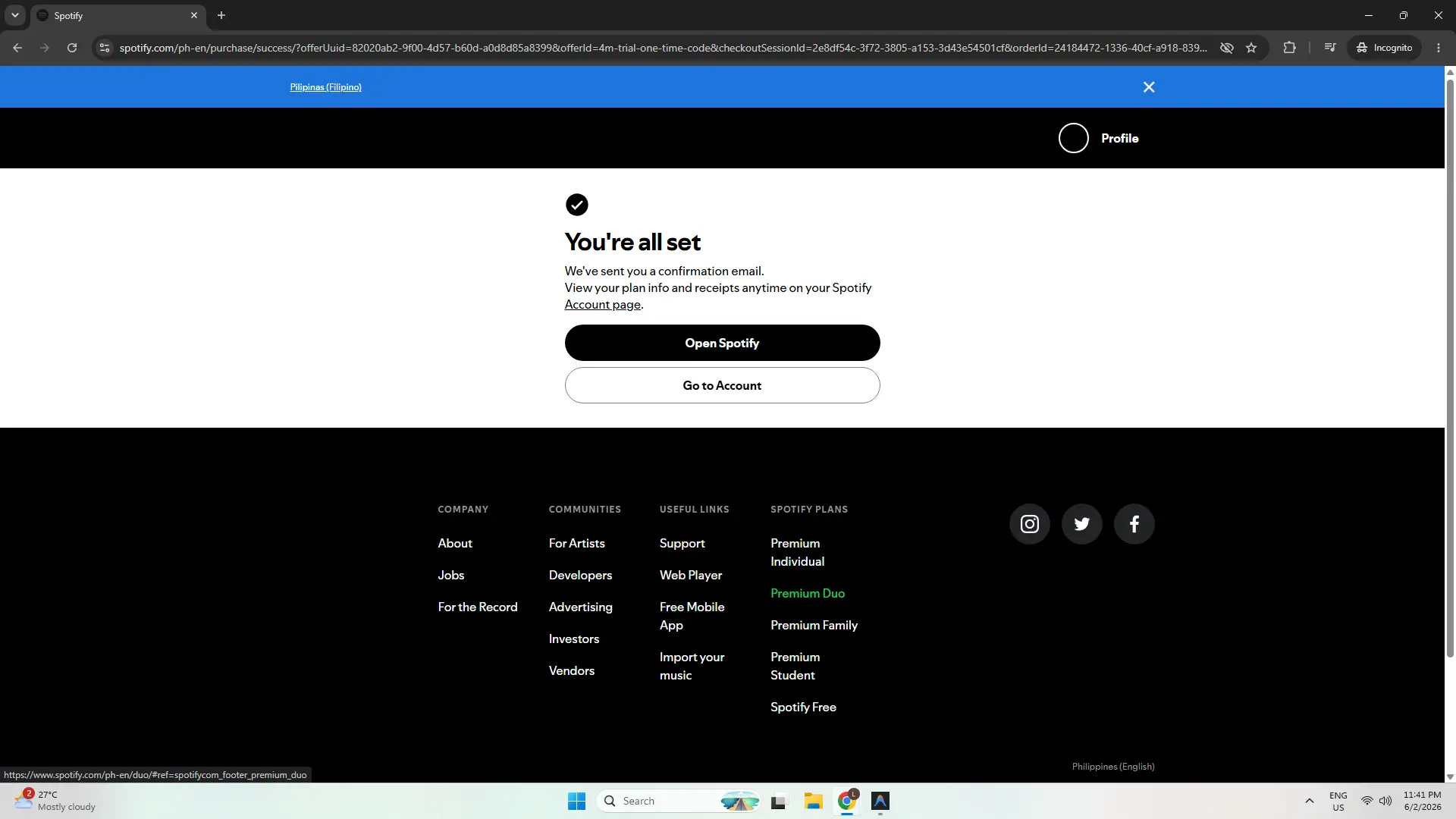1456x819 pixels.
Task: Reload the page with the refresh icon
Action: pyautogui.click(x=72, y=48)
